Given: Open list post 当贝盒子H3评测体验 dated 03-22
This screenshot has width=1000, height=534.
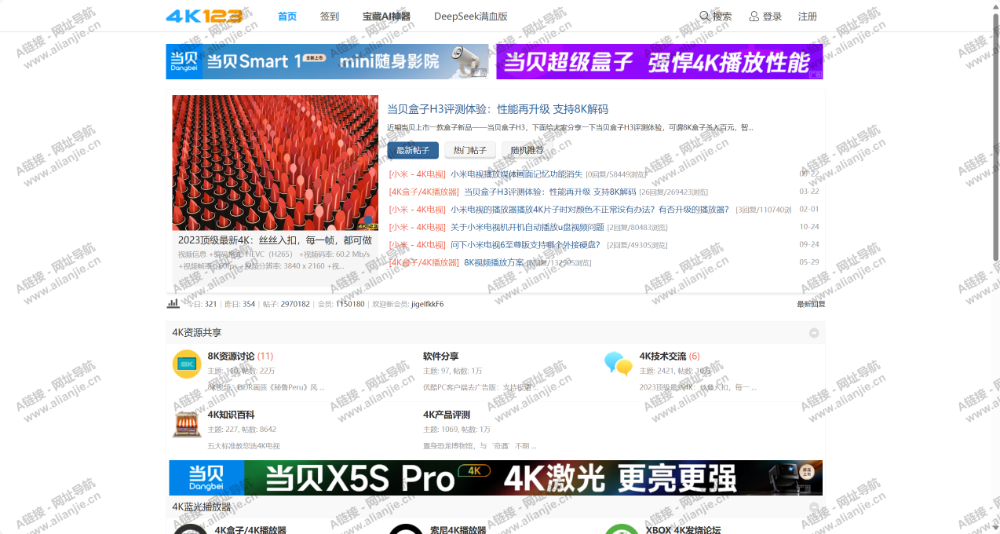Looking at the screenshot, I should pyautogui.click(x=550, y=191).
